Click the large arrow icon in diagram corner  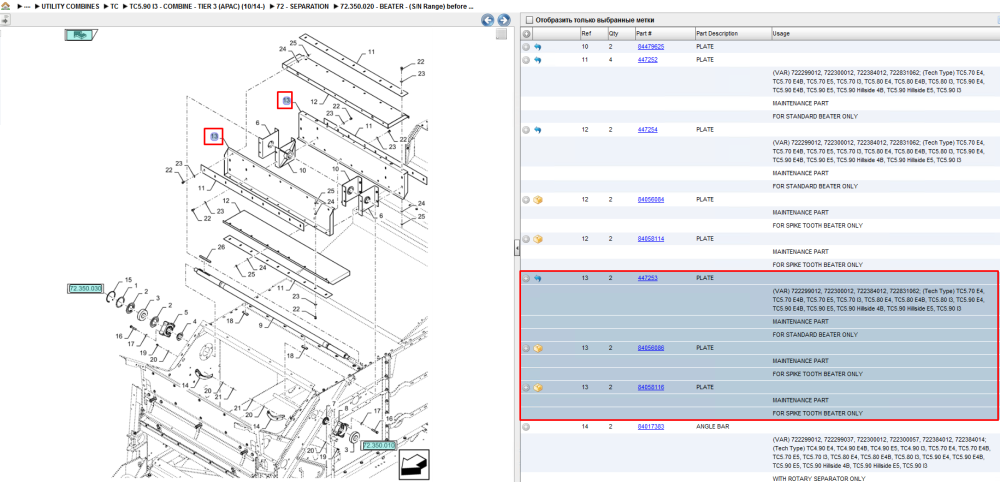click(x=414, y=464)
